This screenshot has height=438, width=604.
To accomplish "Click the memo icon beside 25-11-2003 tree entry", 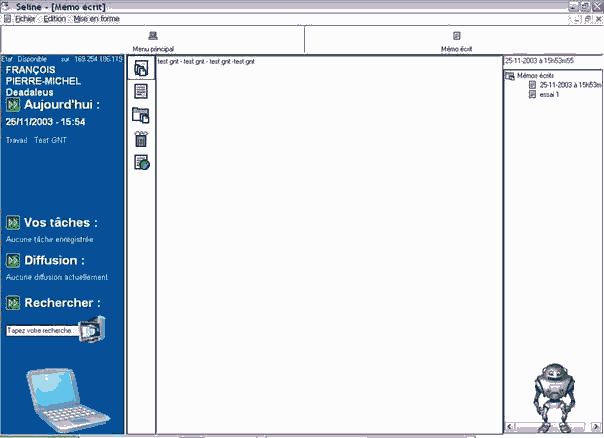I will (x=532, y=85).
